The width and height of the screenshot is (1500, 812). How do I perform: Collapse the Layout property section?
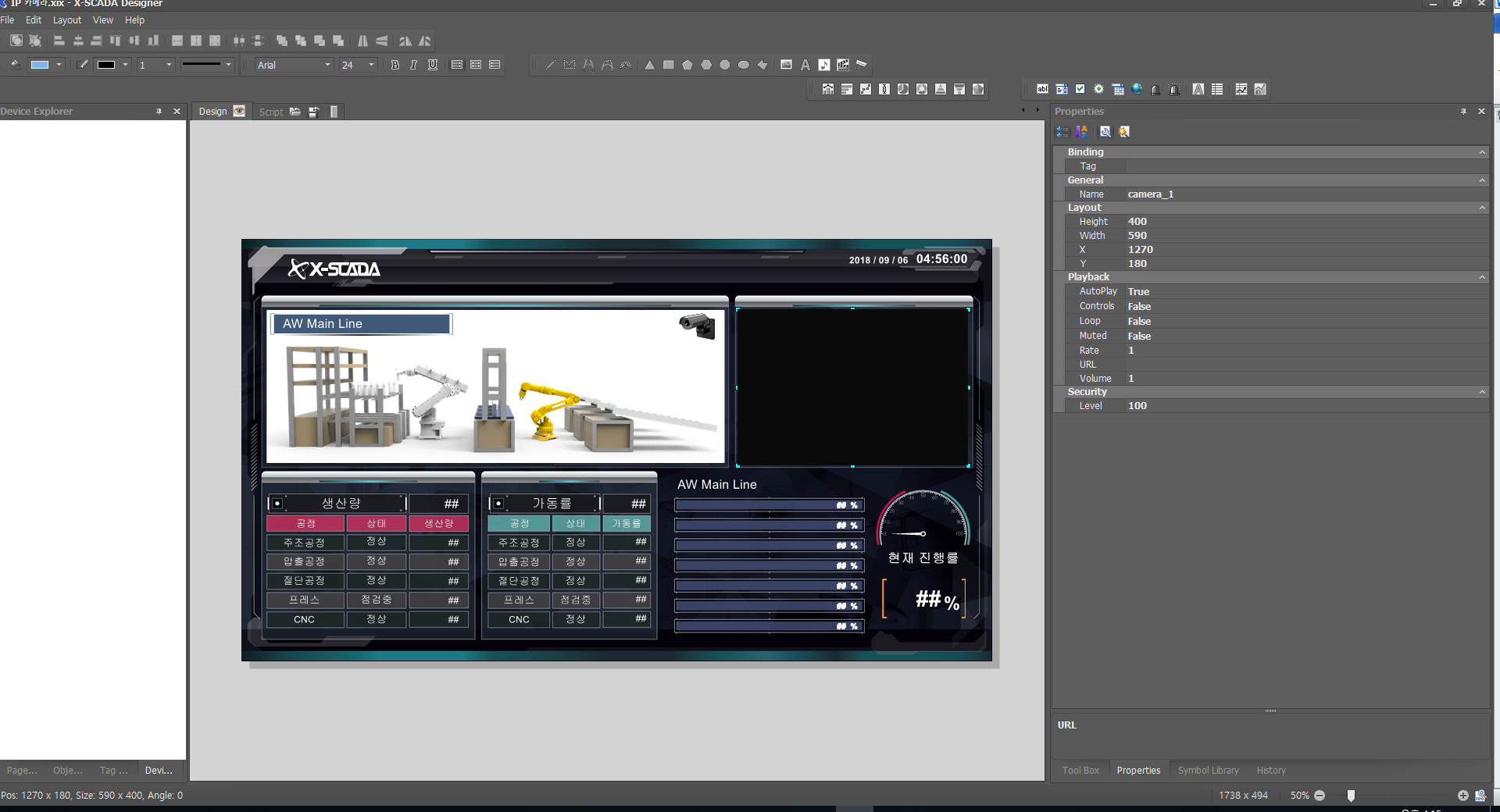[x=1482, y=208]
